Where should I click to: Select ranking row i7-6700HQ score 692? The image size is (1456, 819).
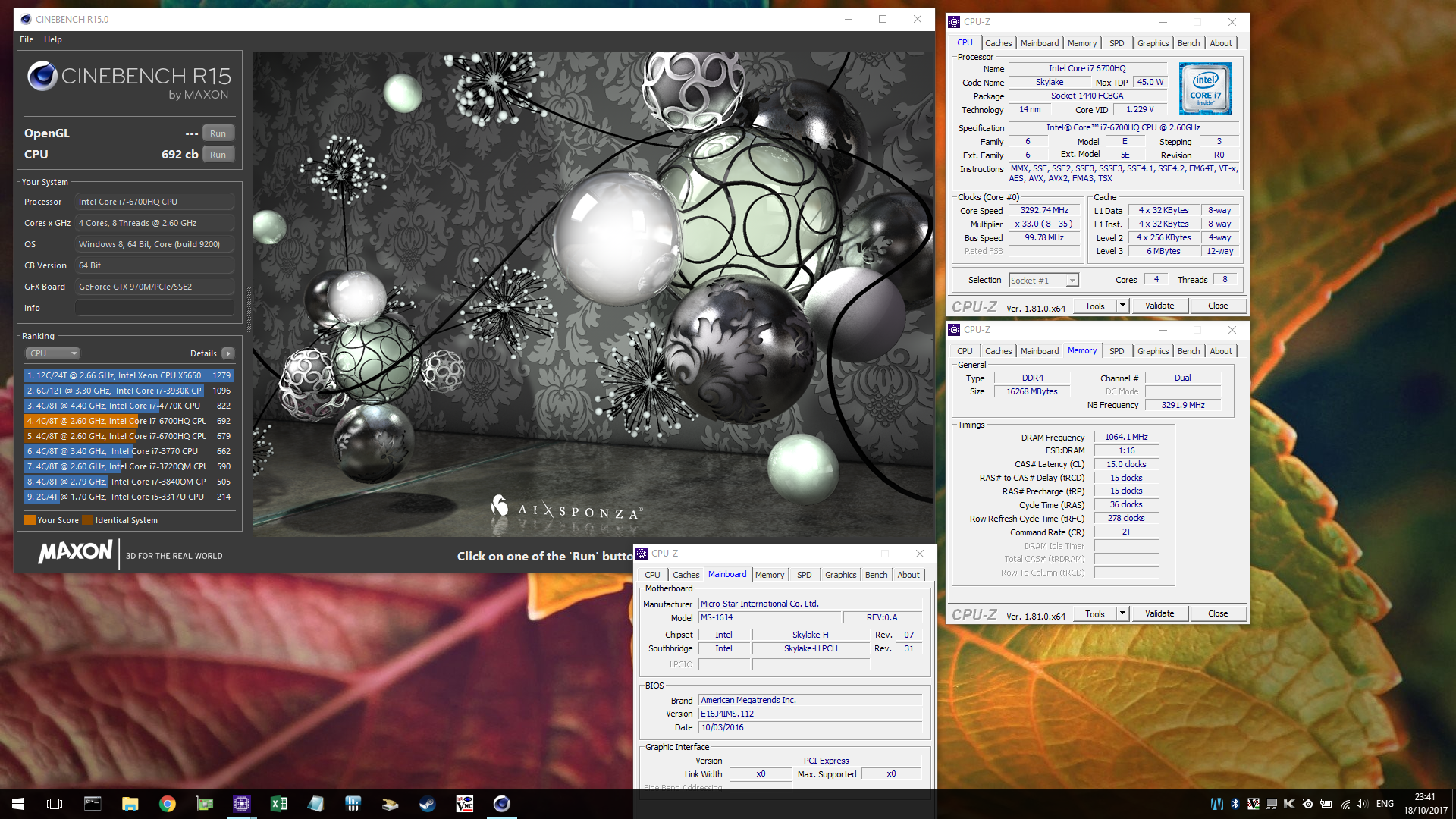pyautogui.click(x=129, y=421)
